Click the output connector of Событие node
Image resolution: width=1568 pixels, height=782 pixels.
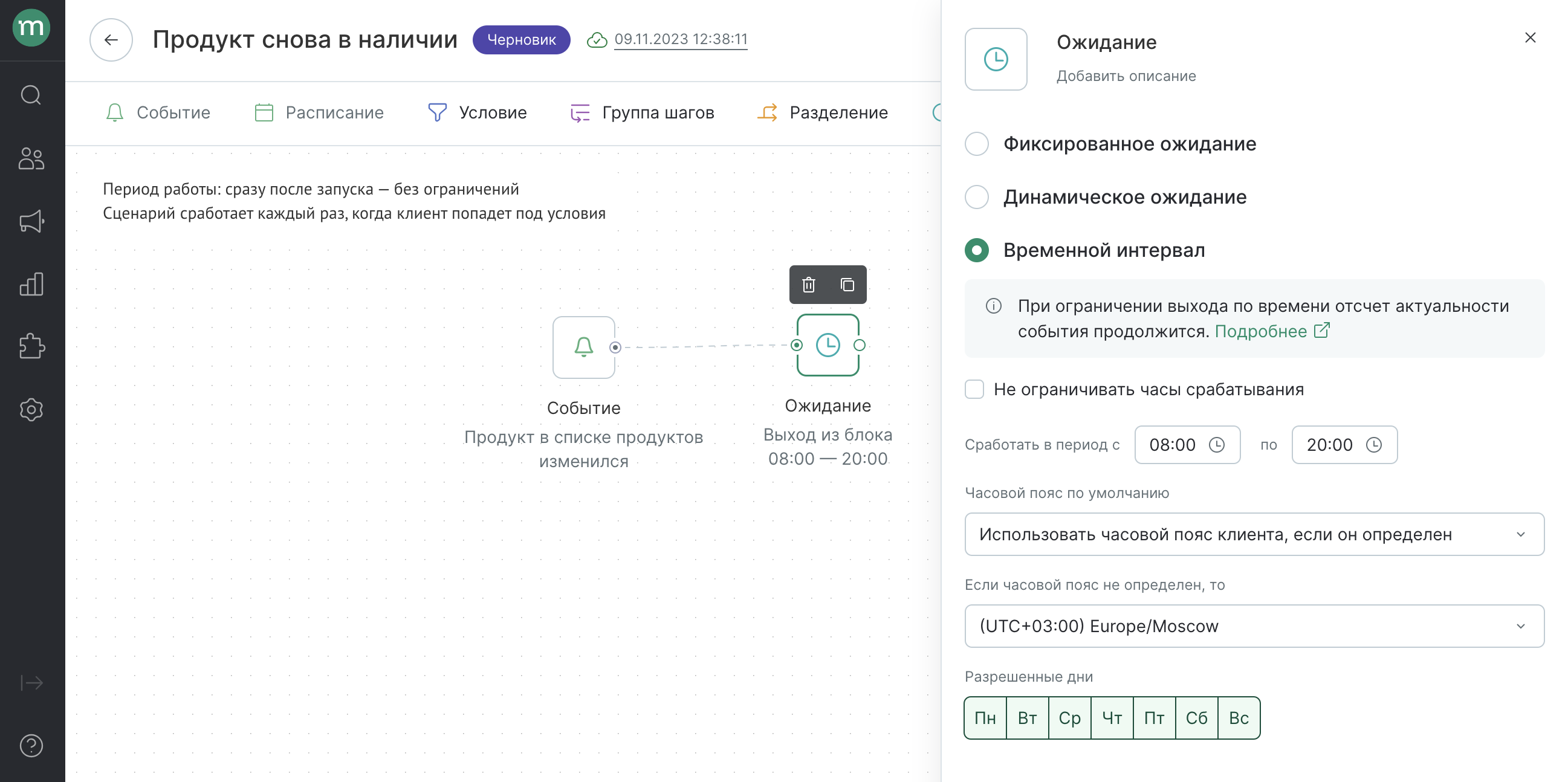pyautogui.click(x=615, y=347)
